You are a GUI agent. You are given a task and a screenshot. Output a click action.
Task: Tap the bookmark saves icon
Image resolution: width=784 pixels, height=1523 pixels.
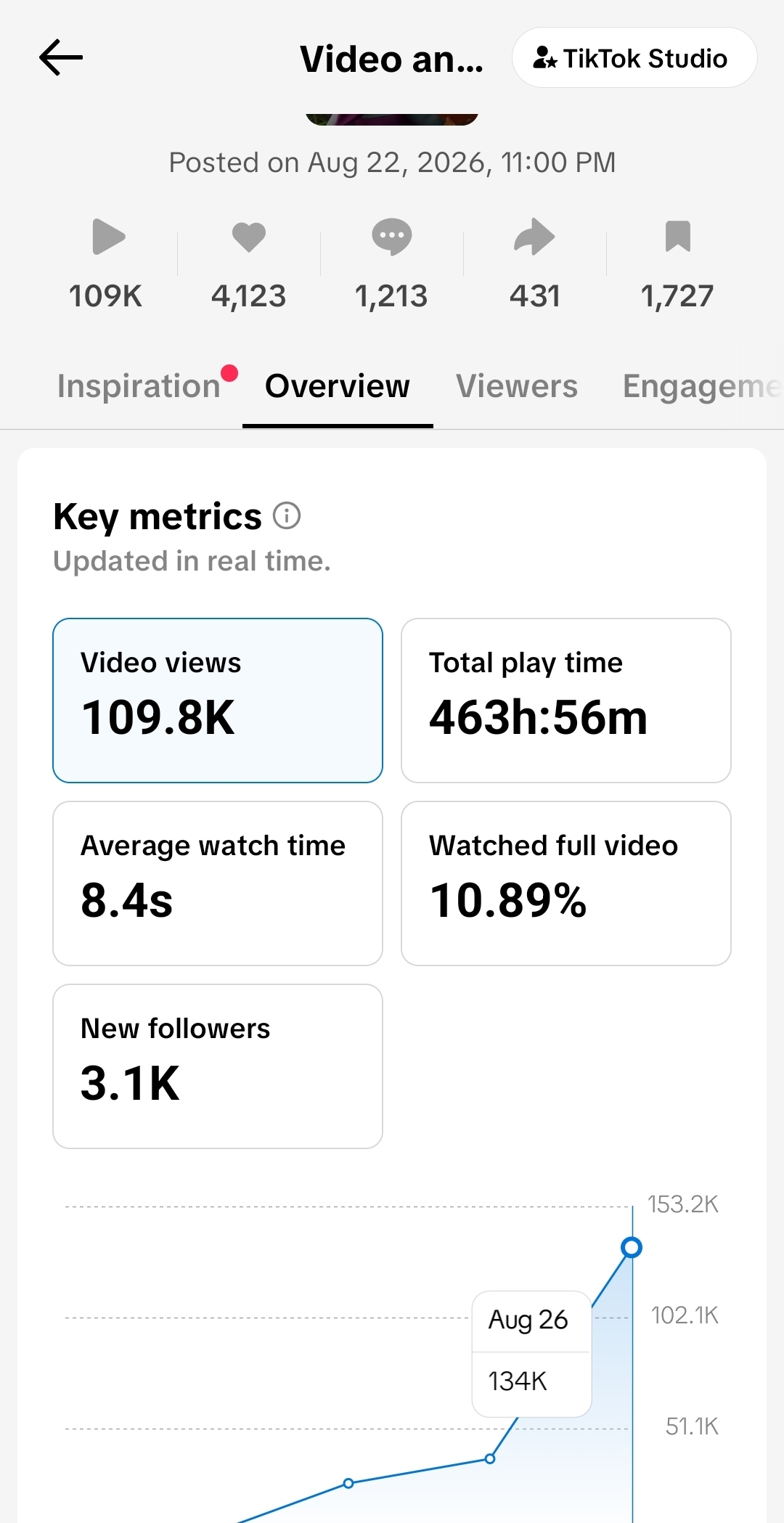678,237
